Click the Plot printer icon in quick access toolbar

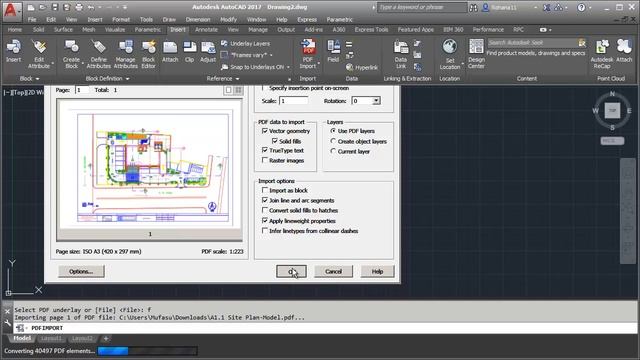(79, 7)
